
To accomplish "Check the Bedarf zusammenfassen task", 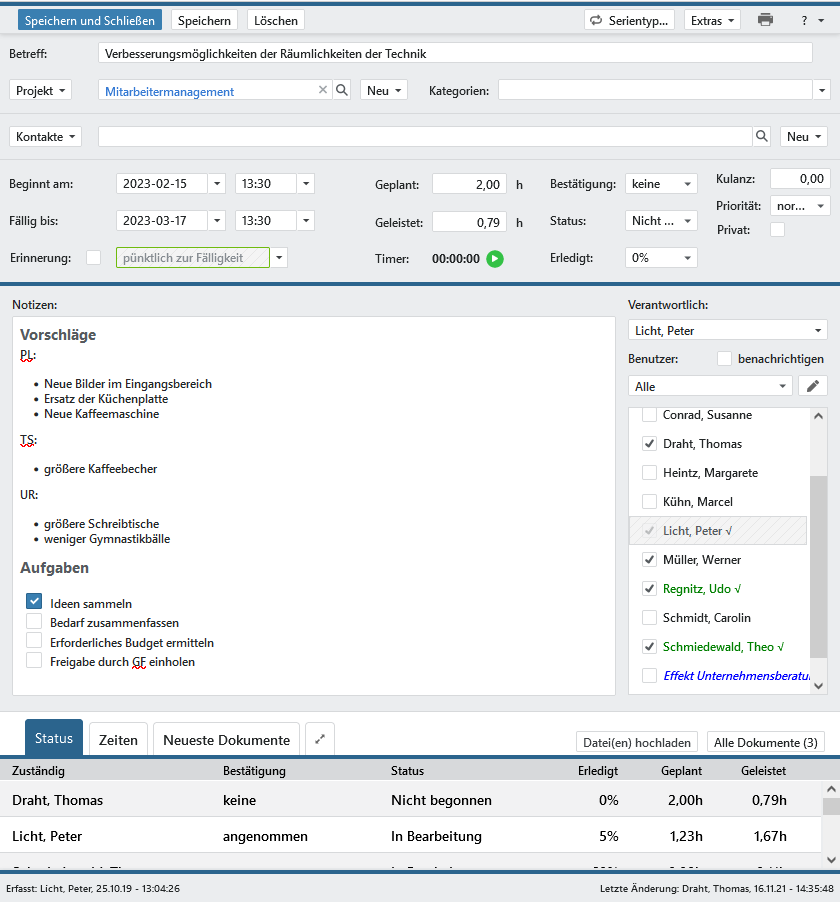I will [x=34, y=622].
